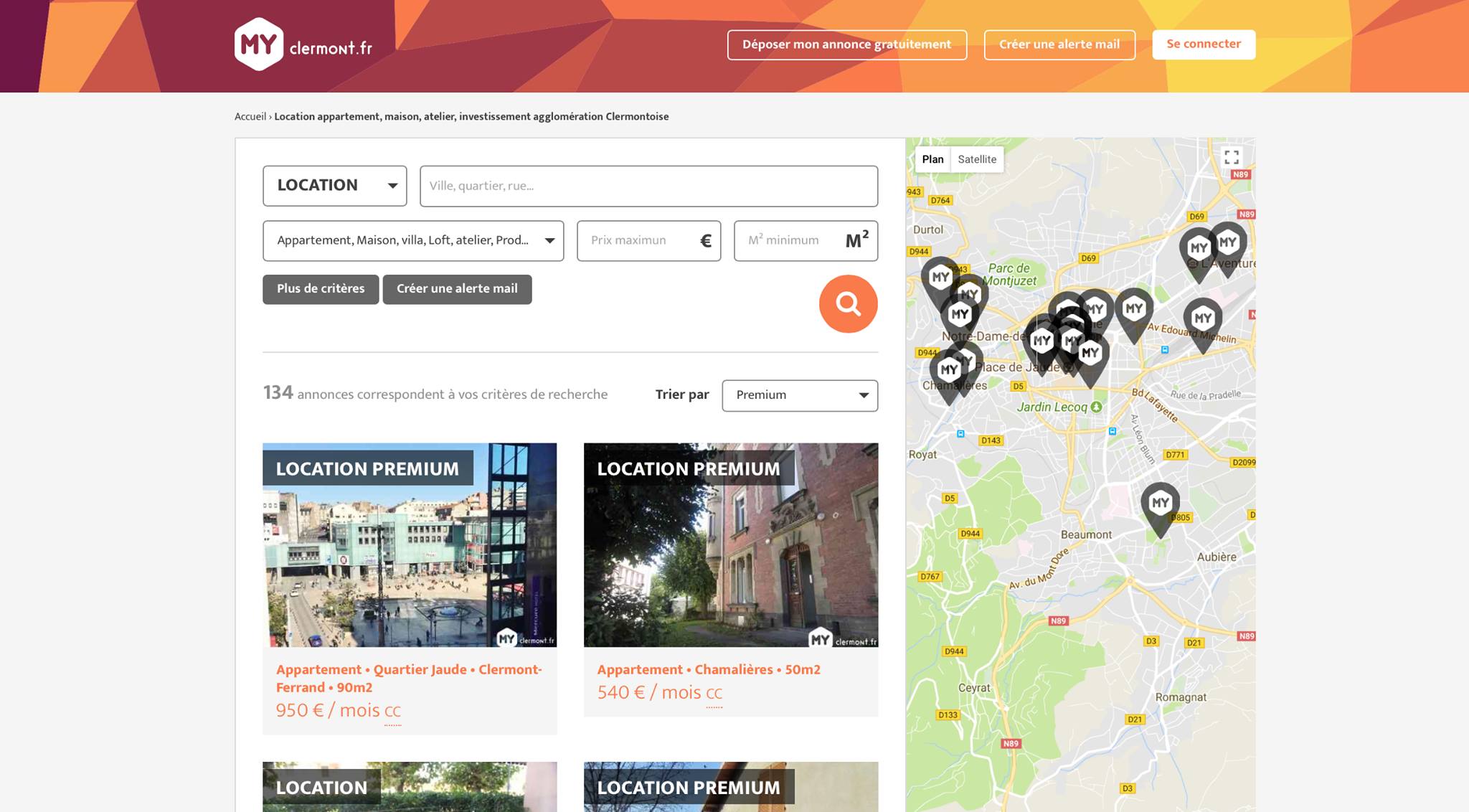1469x812 pixels.
Task: Click Déposer mon annonce gratuitement
Action: click(847, 44)
